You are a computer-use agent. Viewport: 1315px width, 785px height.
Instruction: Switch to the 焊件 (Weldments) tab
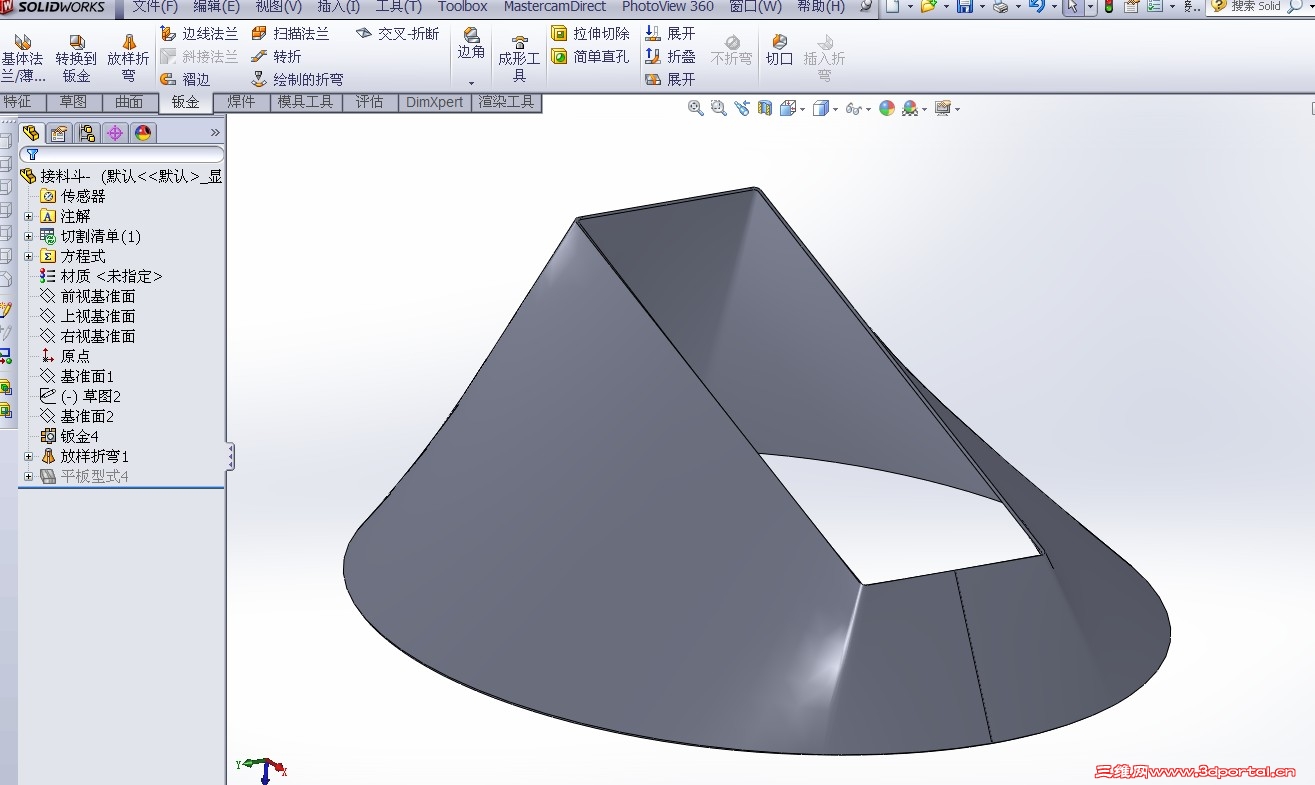pyautogui.click(x=241, y=102)
